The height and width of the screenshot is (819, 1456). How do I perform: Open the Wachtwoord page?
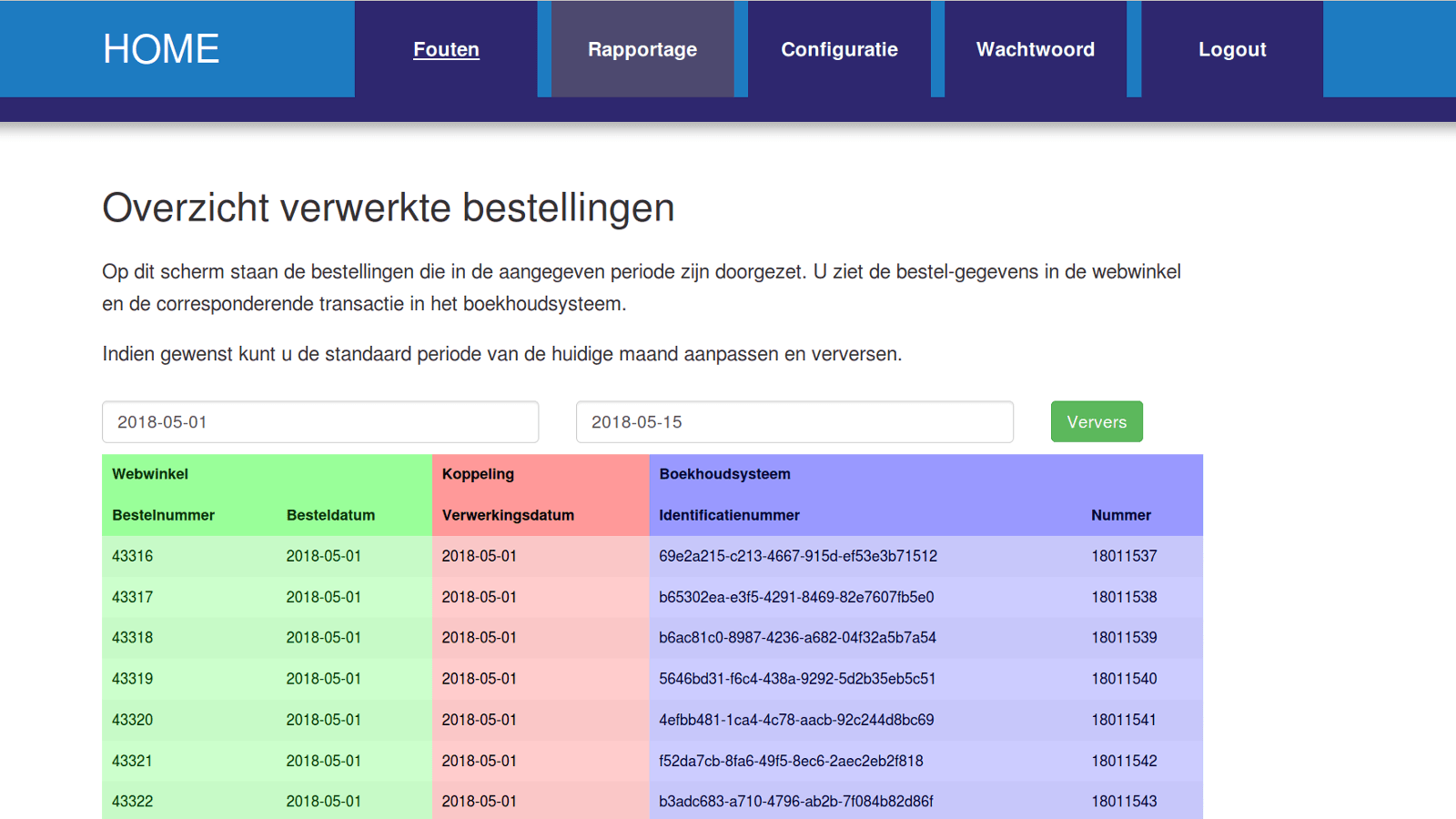click(x=1036, y=49)
